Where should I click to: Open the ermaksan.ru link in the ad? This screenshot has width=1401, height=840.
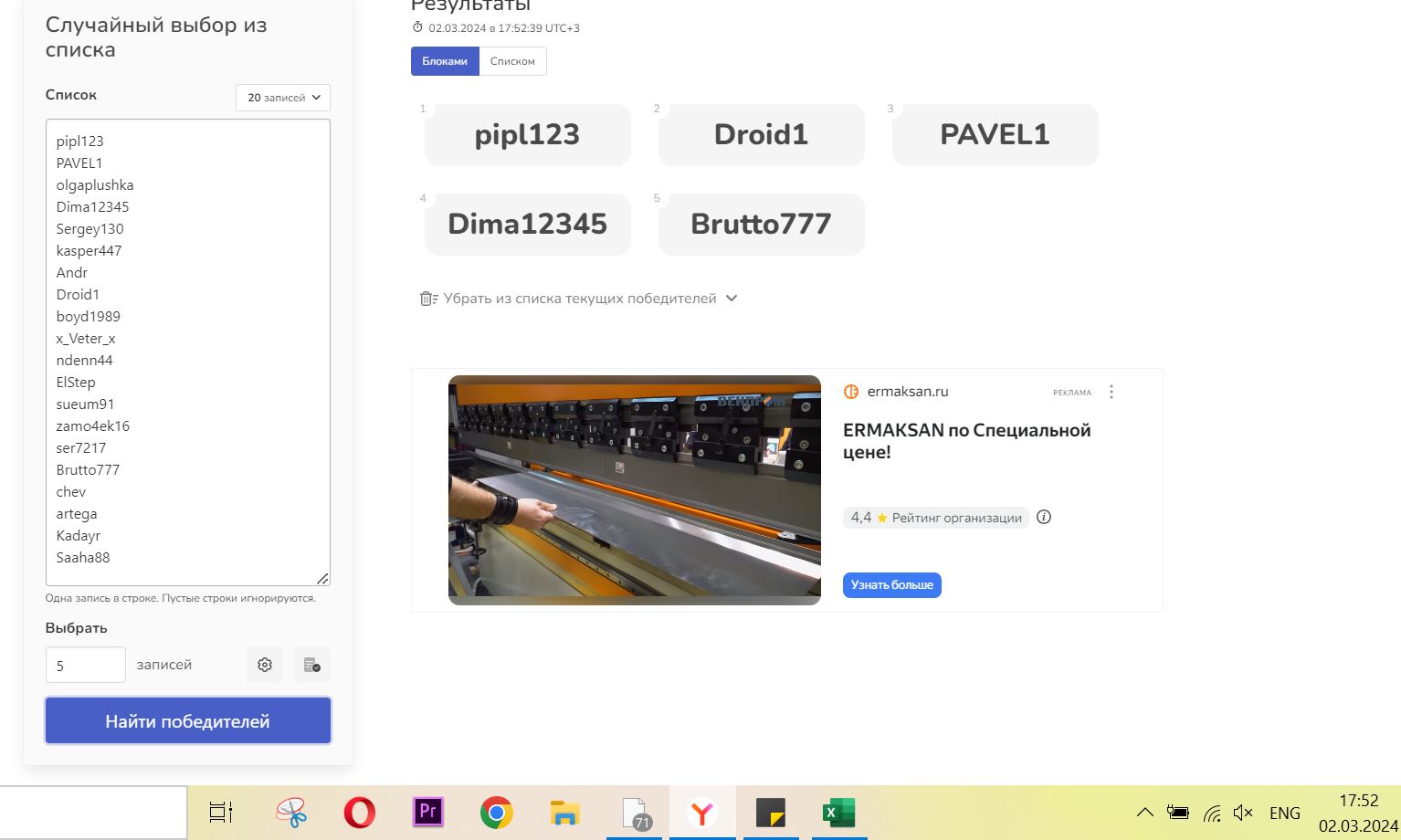click(x=908, y=392)
